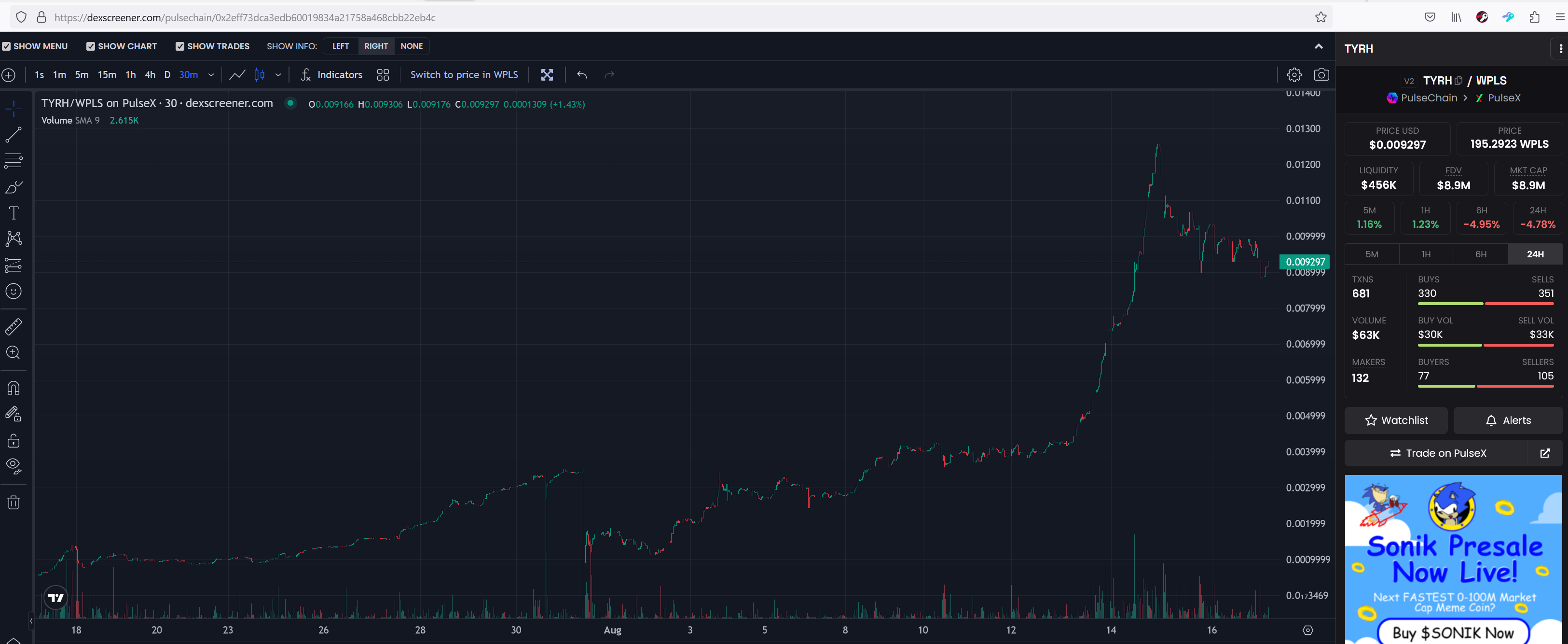Open the prediction and measurement tools
Viewport: 1568px width, 644px height.
14,265
